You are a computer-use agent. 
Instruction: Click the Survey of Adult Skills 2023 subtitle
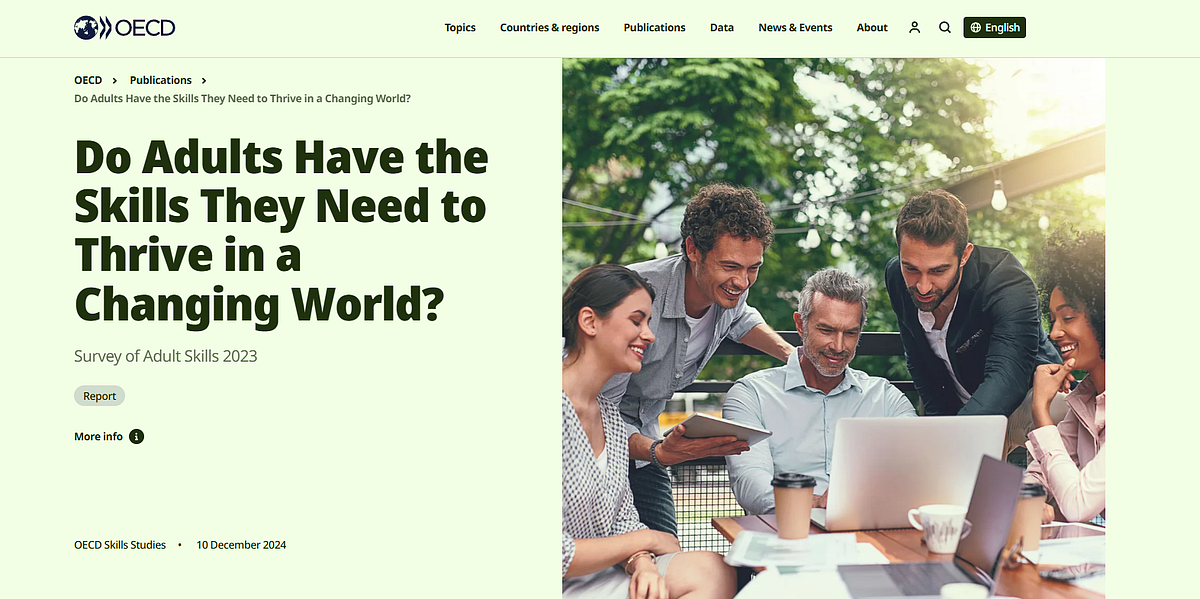166,356
